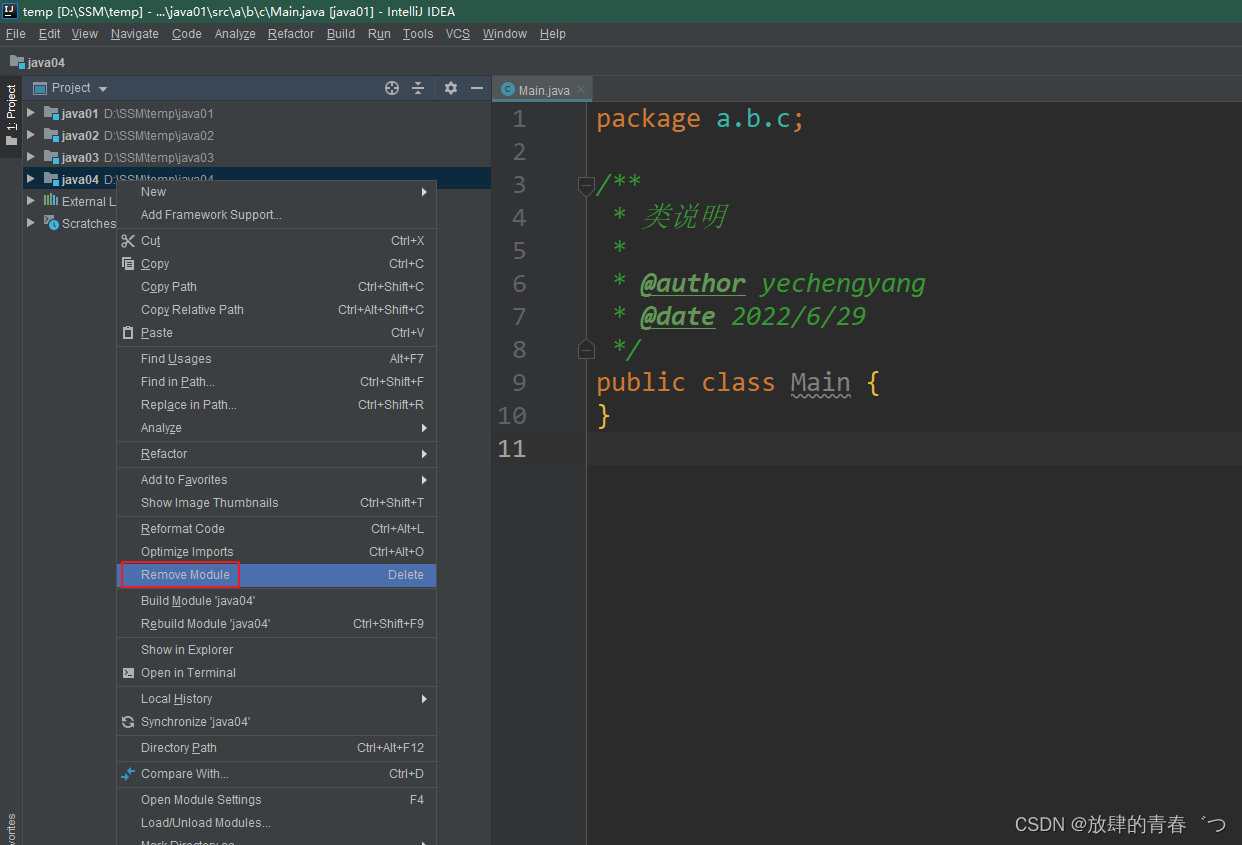This screenshot has height=845, width=1242.
Task: Click the Synchronize refresh icon
Action: 128,722
